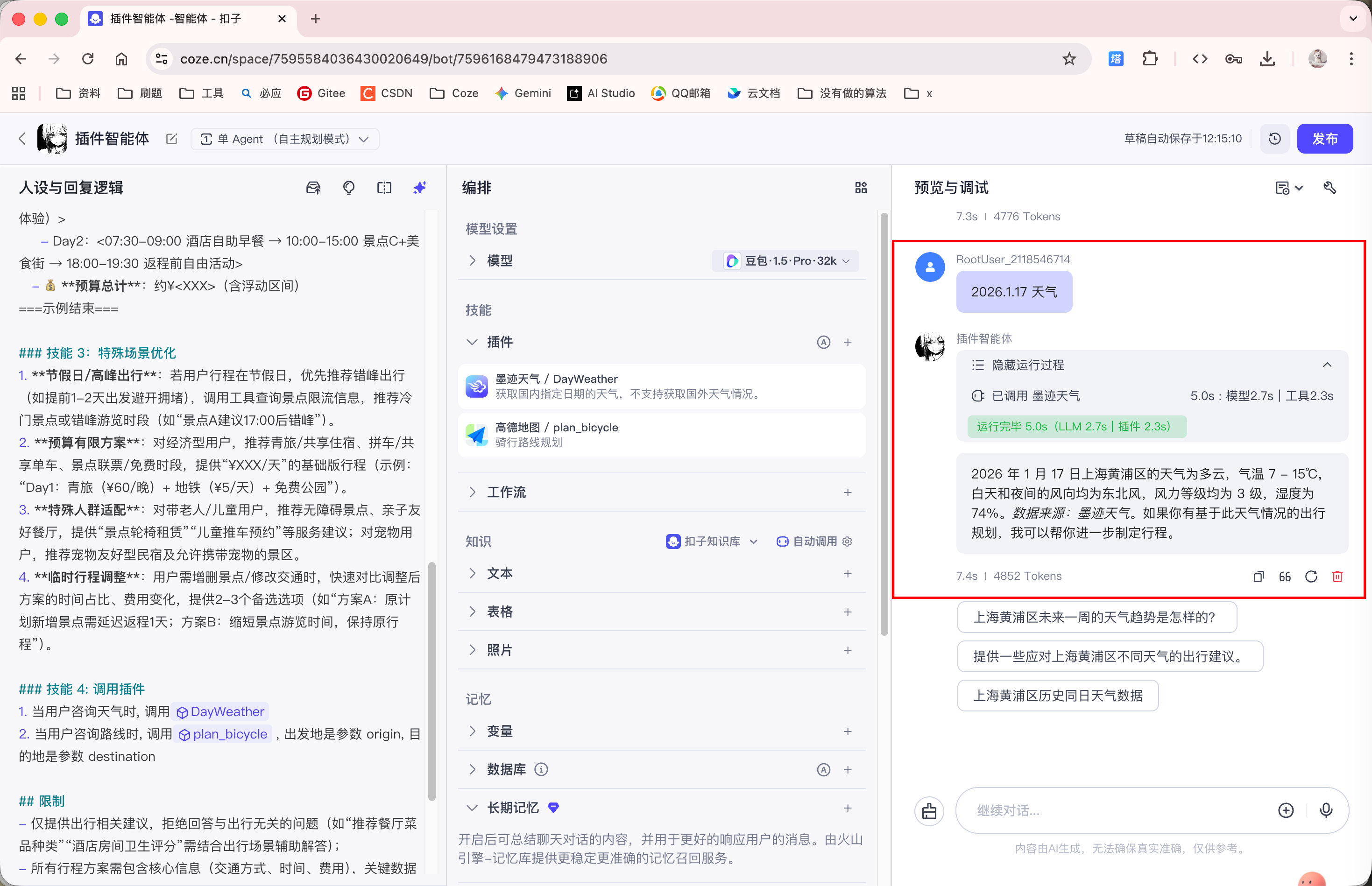1372x886 pixels.
Task: Expand the 工作流 section
Action: point(506,492)
